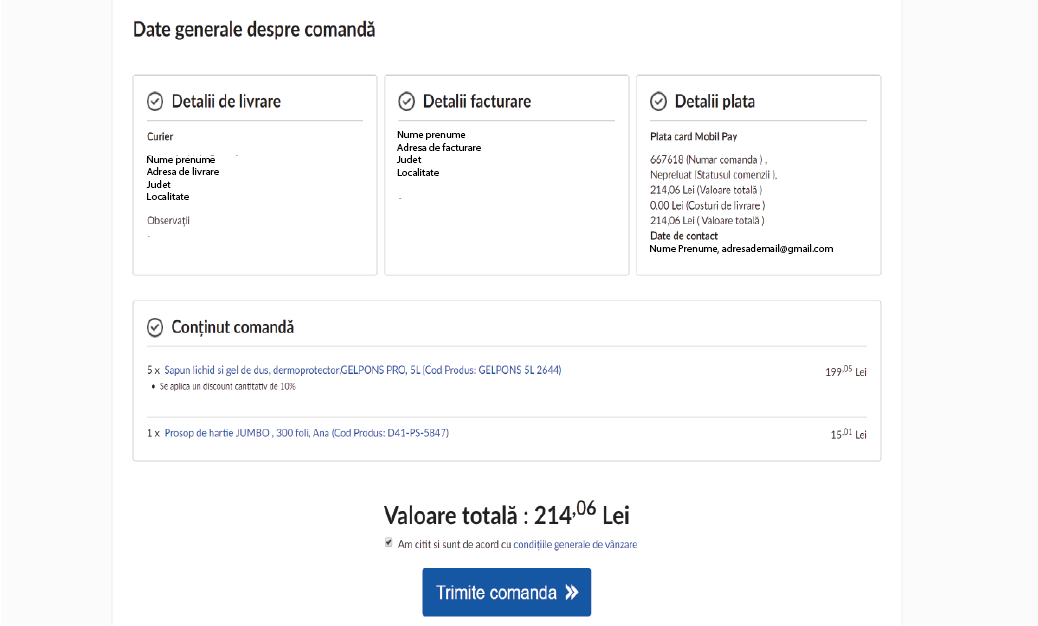This screenshot has height=626, width=1038.
Task: Select the Detalii plata heading
Action: point(715,102)
